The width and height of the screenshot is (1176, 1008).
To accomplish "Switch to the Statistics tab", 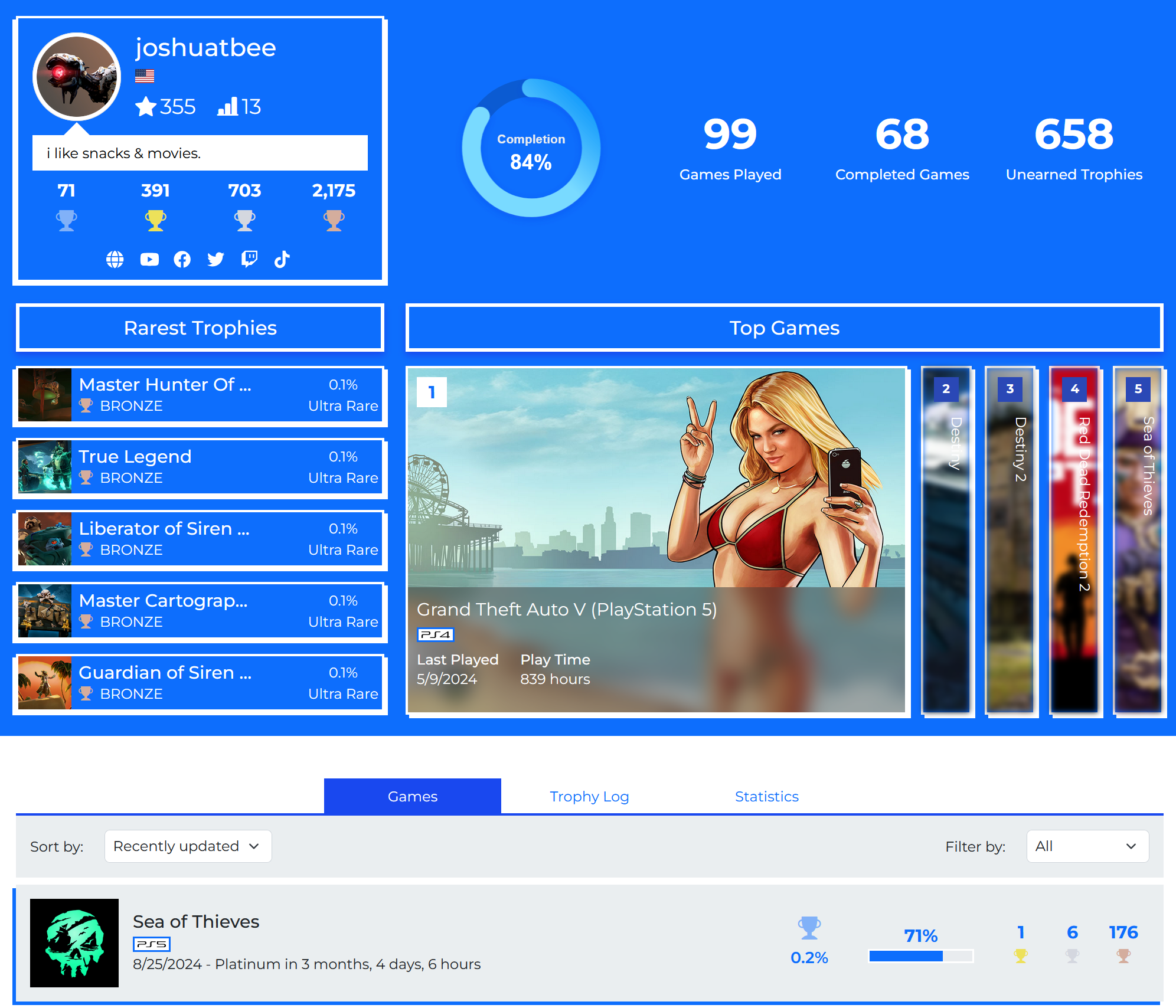I will pyautogui.click(x=766, y=797).
